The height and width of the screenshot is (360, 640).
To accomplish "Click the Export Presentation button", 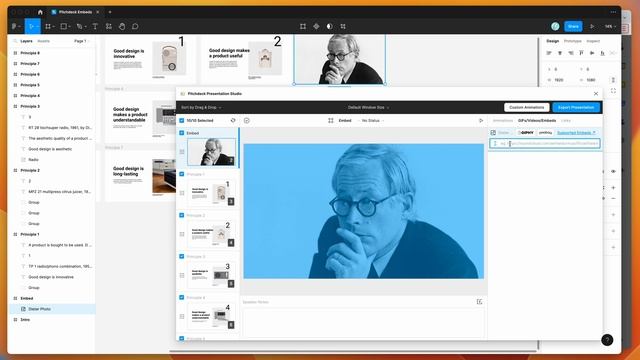I will point(576,107).
